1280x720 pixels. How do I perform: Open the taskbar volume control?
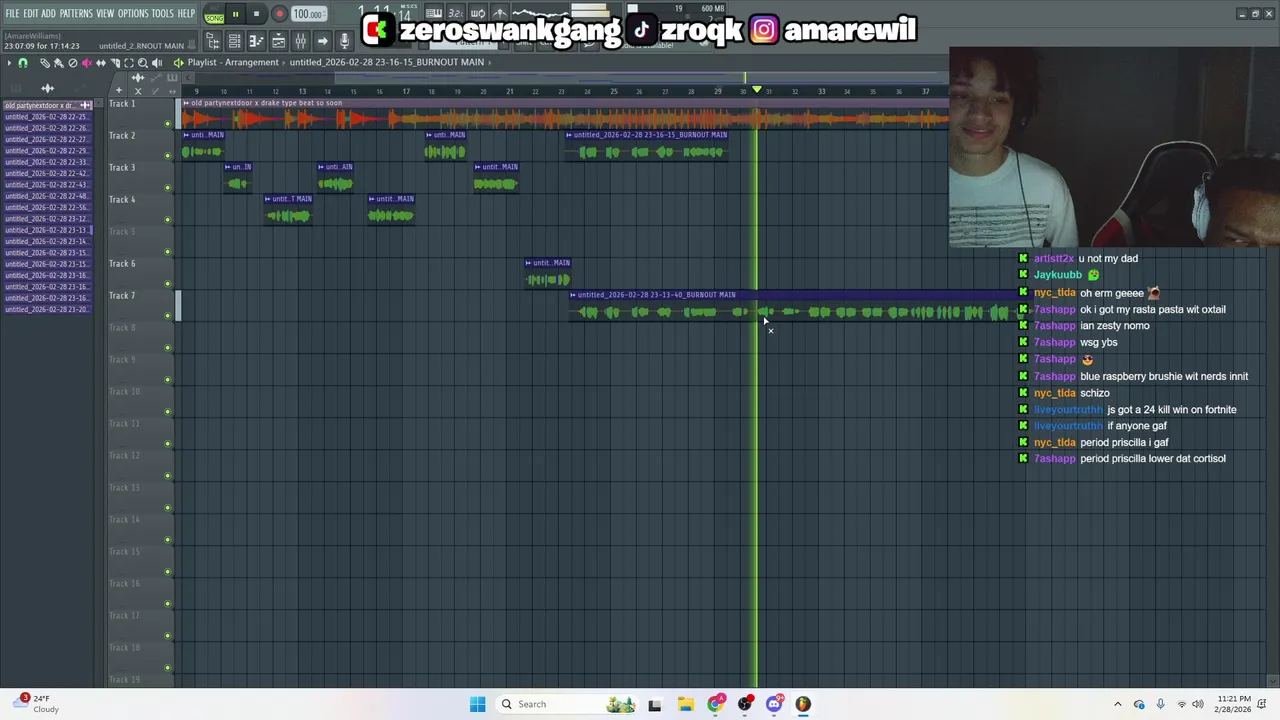pos(1198,704)
